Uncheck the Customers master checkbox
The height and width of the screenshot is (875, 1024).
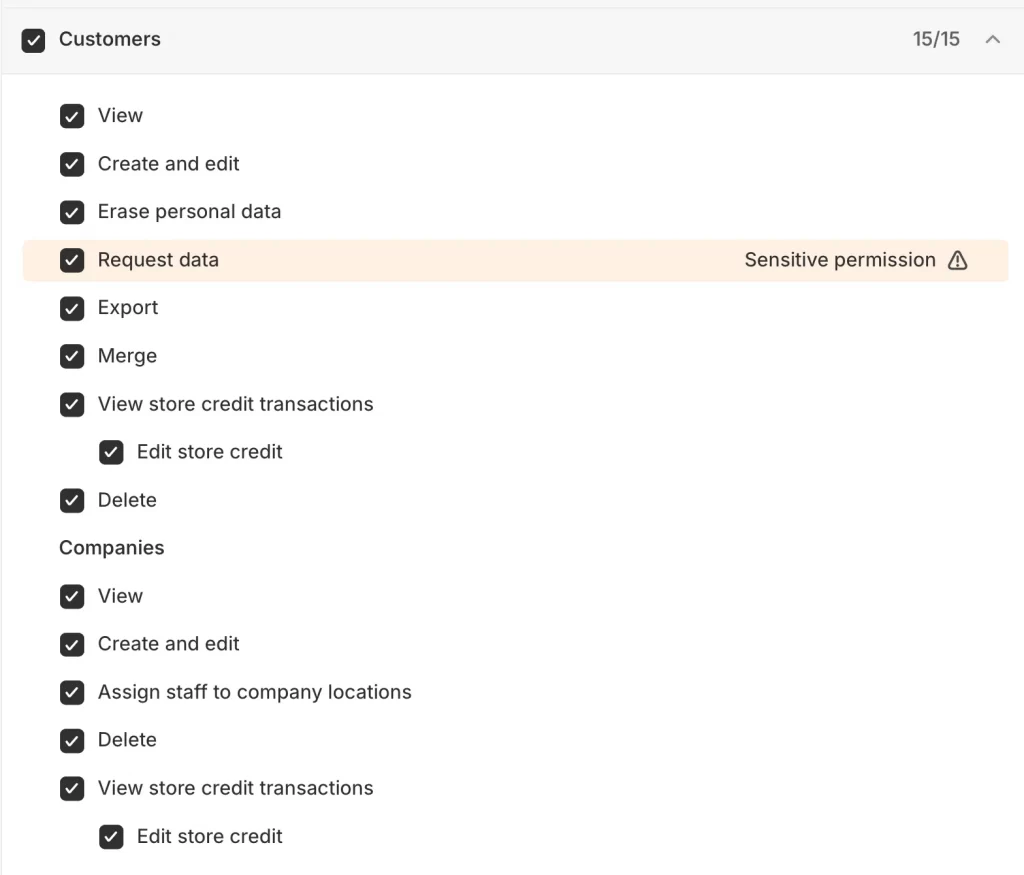33,39
